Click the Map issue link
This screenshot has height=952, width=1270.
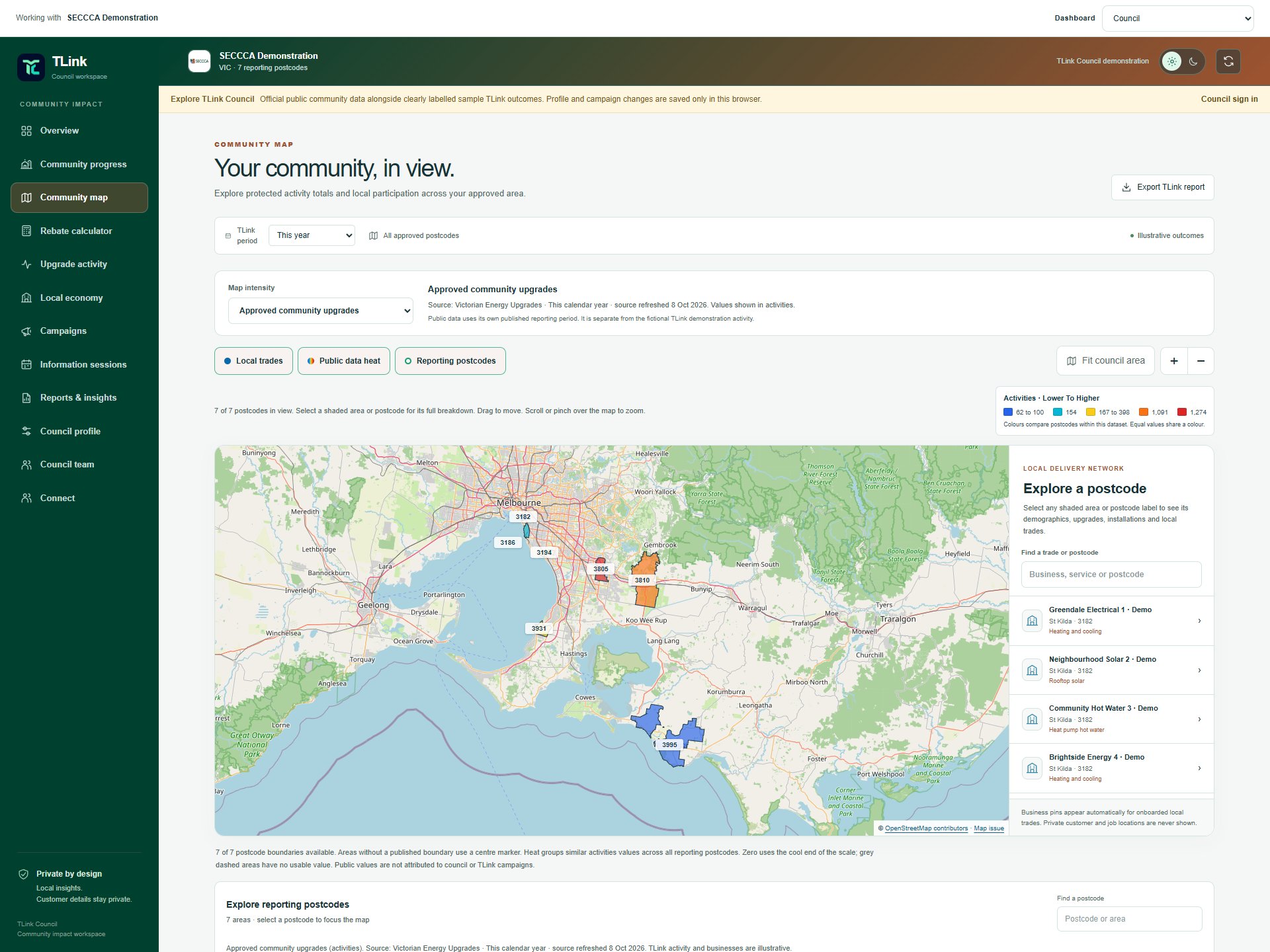coord(989,828)
